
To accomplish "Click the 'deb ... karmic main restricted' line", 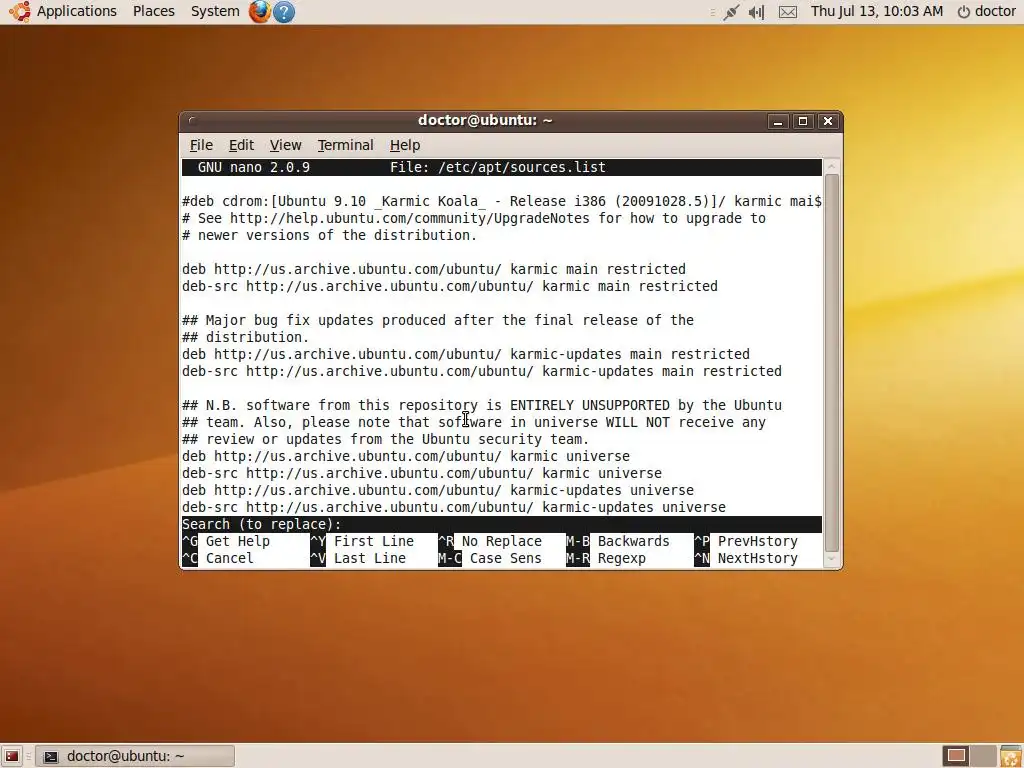I will pyautogui.click(x=434, y=269).
